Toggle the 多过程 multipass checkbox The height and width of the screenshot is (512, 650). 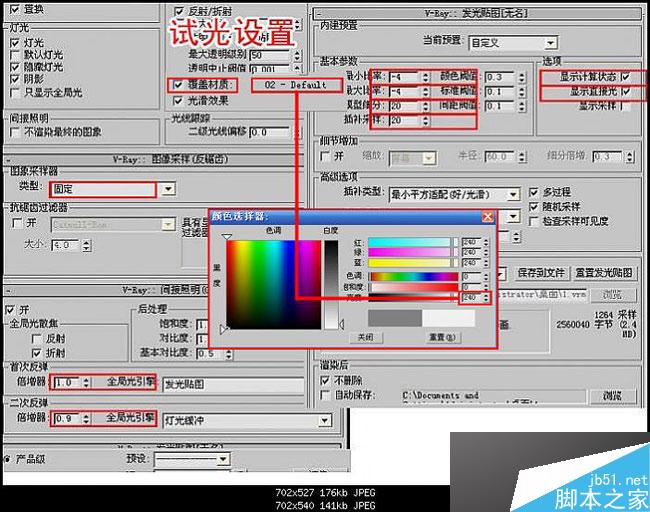534,192
